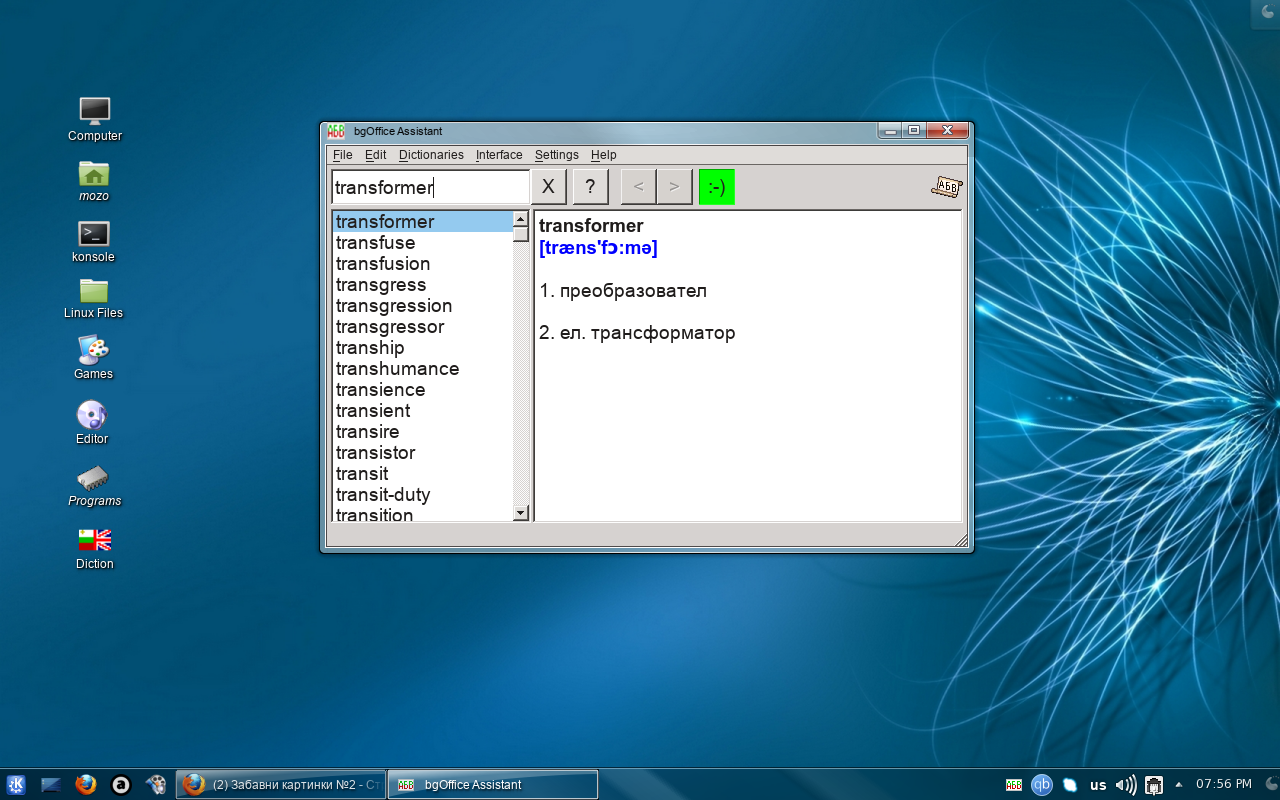
Task: Click the bgOffice Assistant title bar icon
Action: point(336,131)
